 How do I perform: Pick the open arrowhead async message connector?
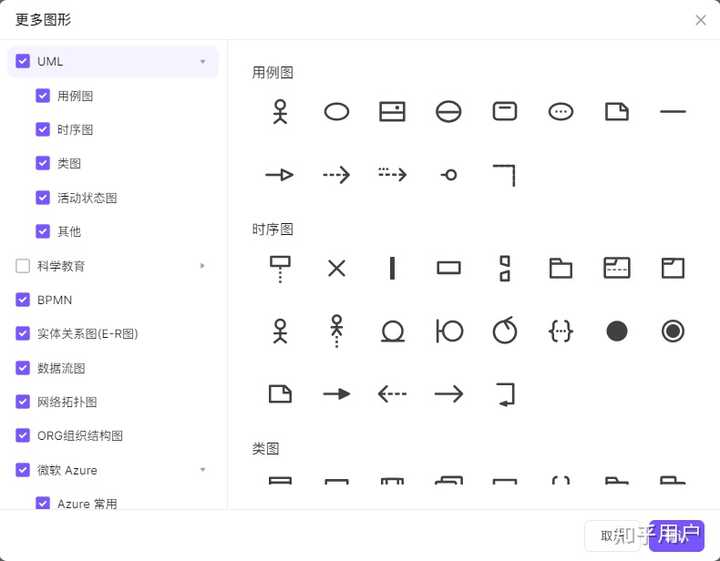click(x=449, y=394)
